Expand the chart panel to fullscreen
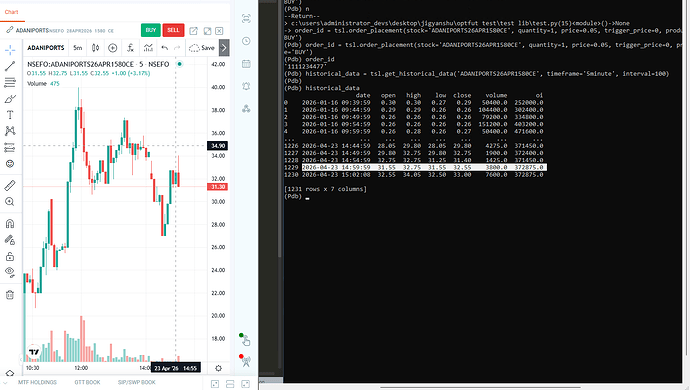 (207, 30)
